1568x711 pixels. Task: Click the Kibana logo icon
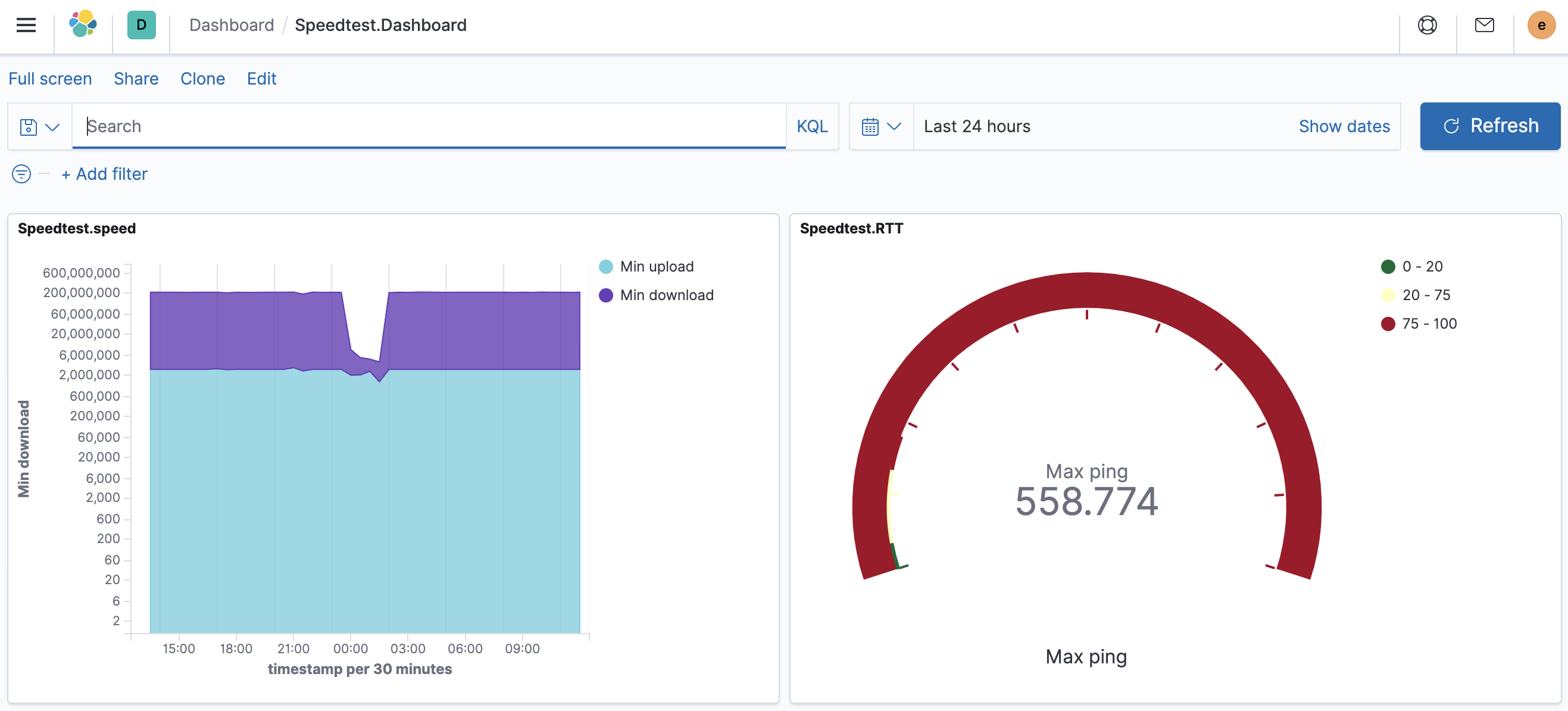pyautogui.click(x=83, y=25)
